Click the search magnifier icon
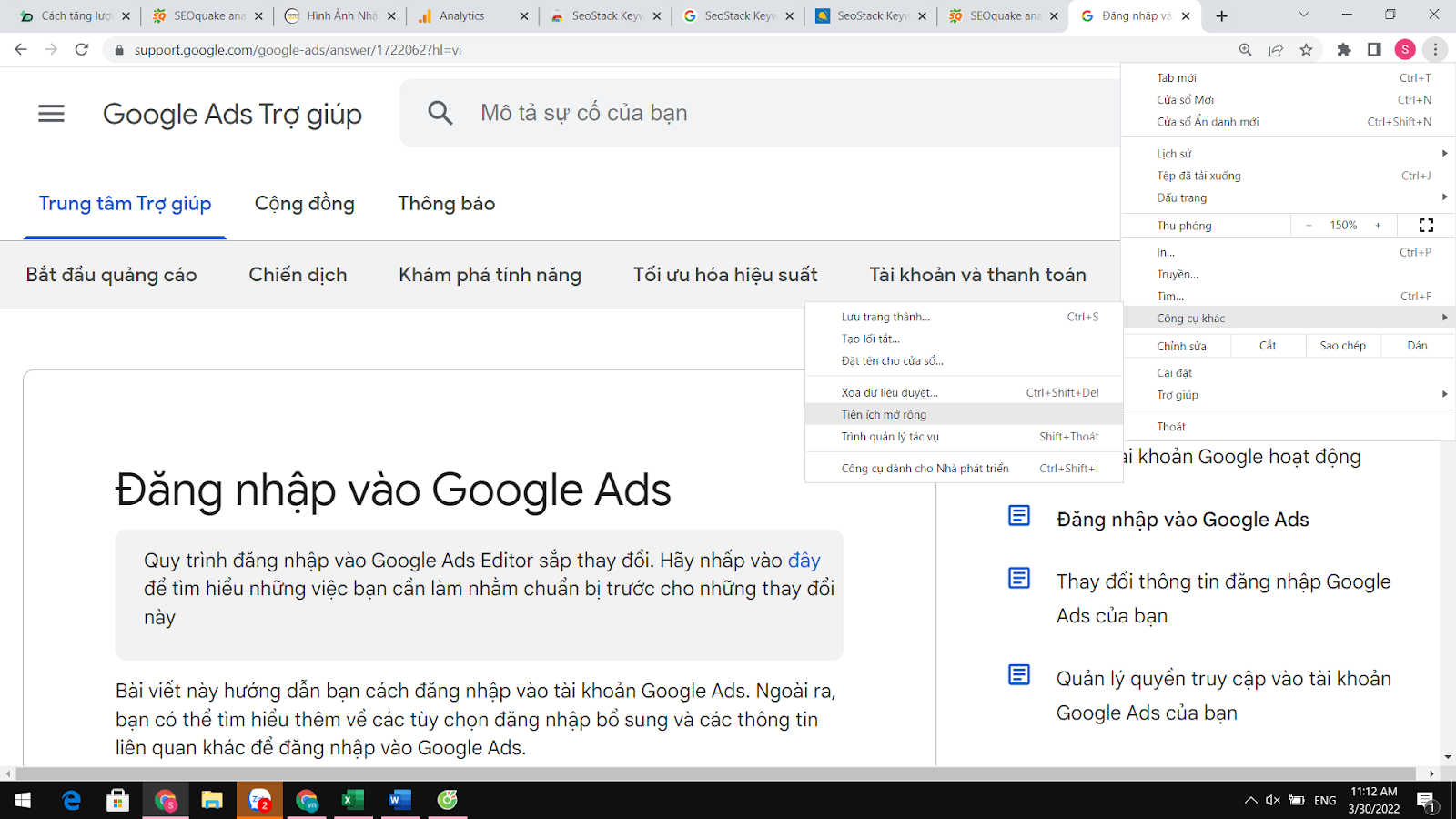 tap(440, 113)
